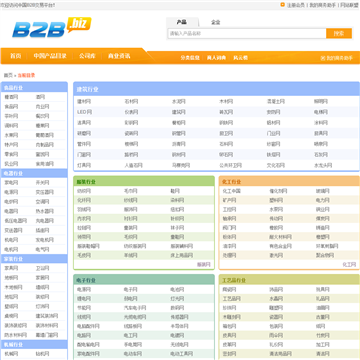360x360 pixels.
Task: Click 耐火材料网 in the 化工行业 panel
Action: 280,237
